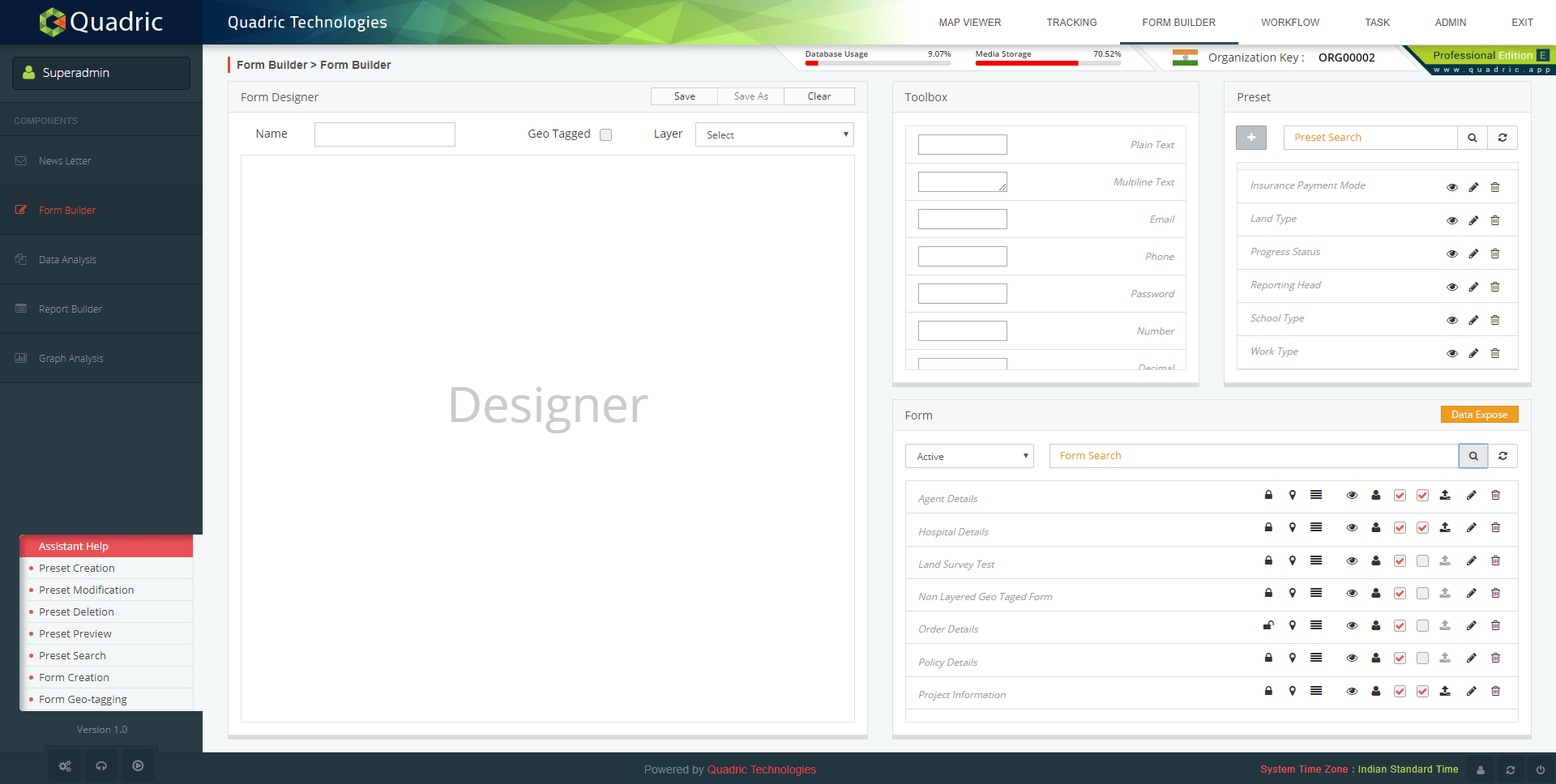
Task: Delete the Hospital Details form
Action: click(x=1495, y=527)
